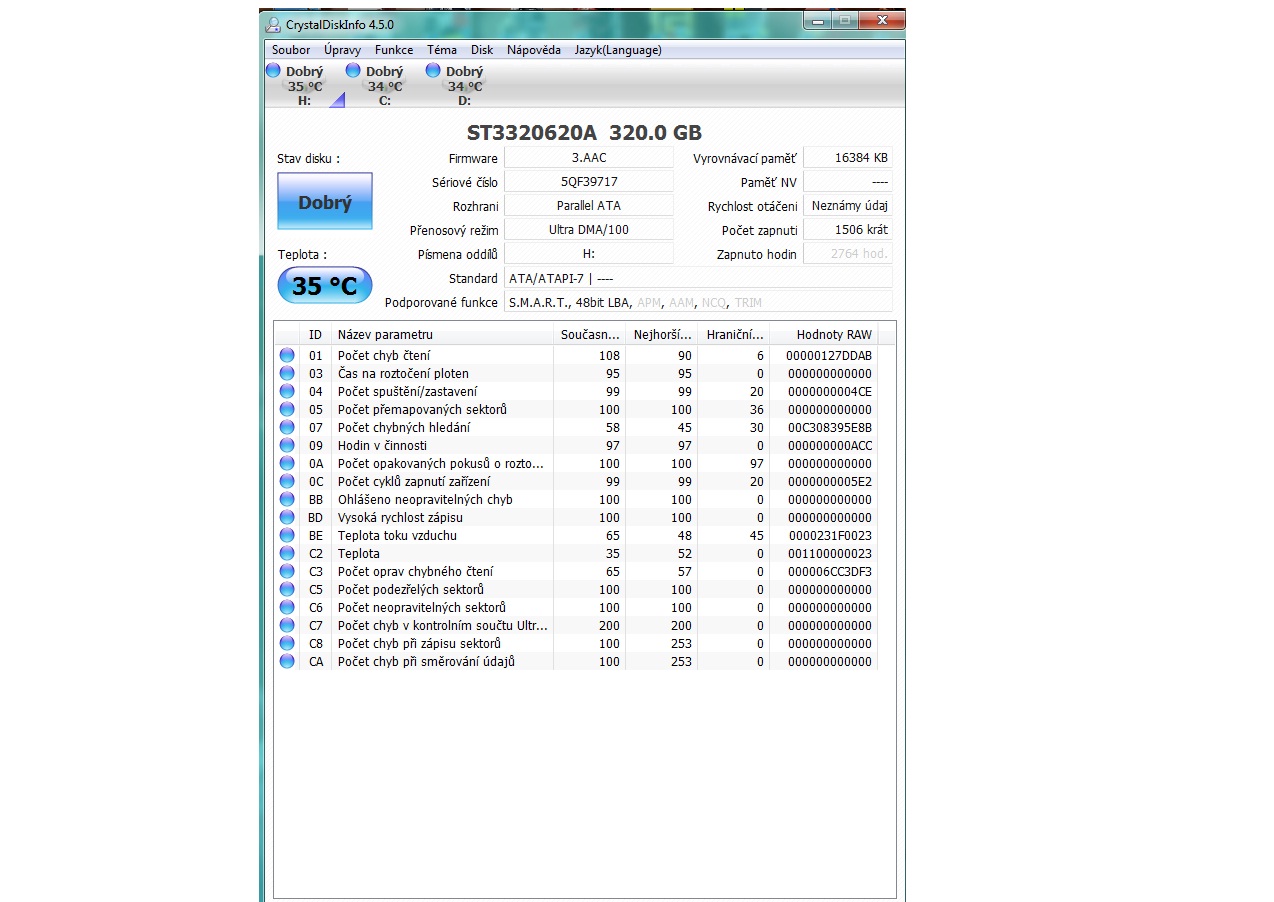Open the Úpravy menu
Screen dimensions: 1274x902
coord(342,50)
